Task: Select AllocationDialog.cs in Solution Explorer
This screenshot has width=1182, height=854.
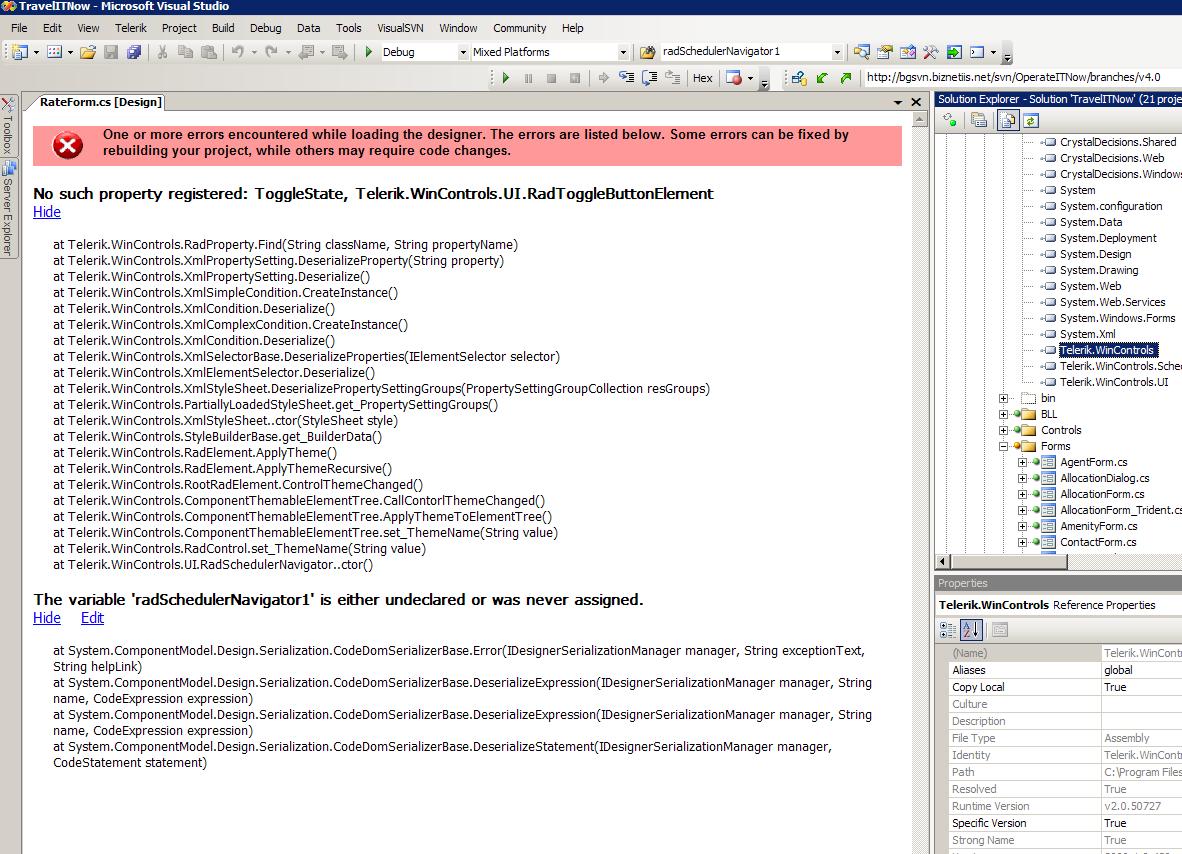Action: coord(1104,478)
